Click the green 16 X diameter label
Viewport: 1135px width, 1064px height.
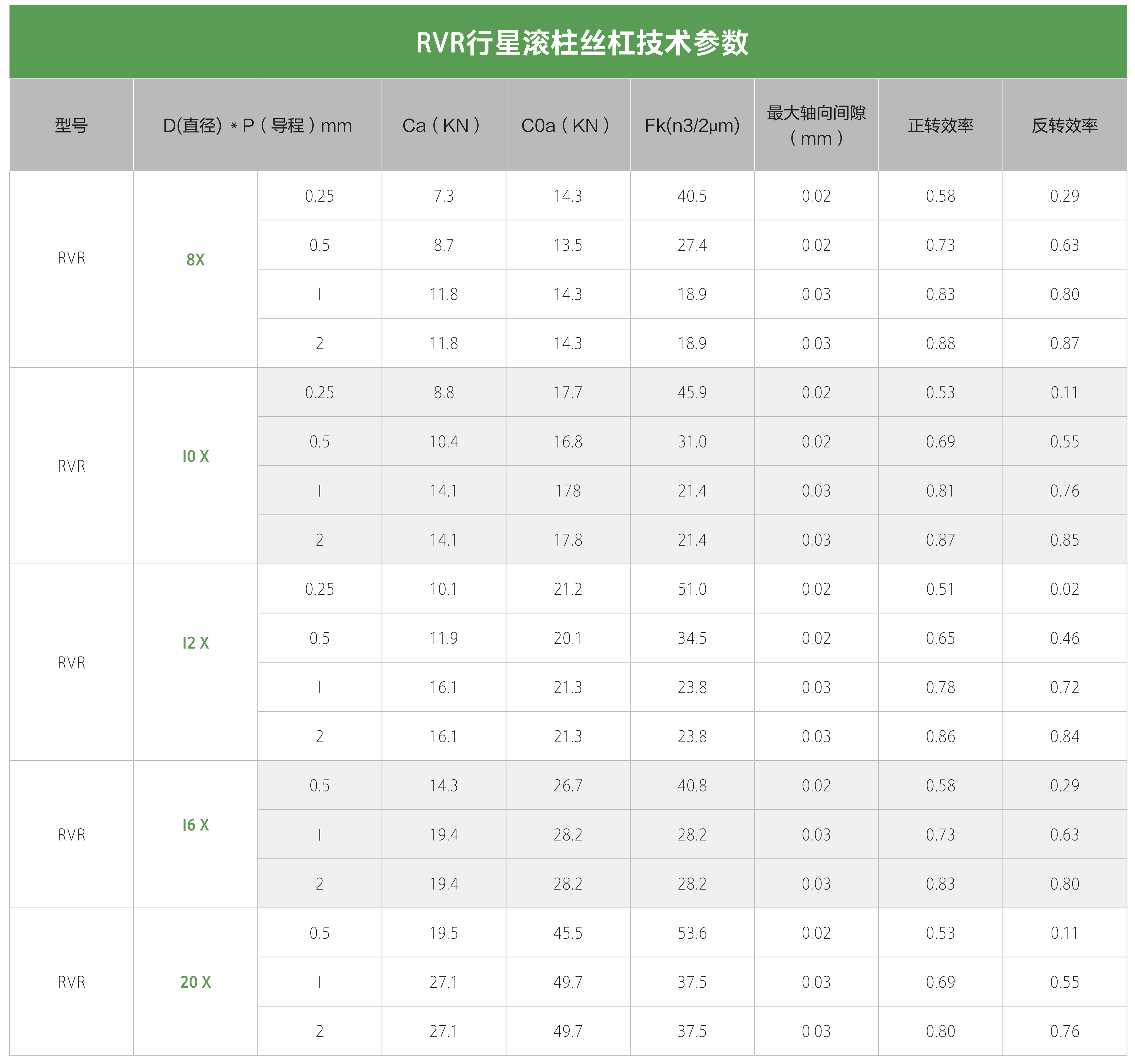click(x=195, y=825)
